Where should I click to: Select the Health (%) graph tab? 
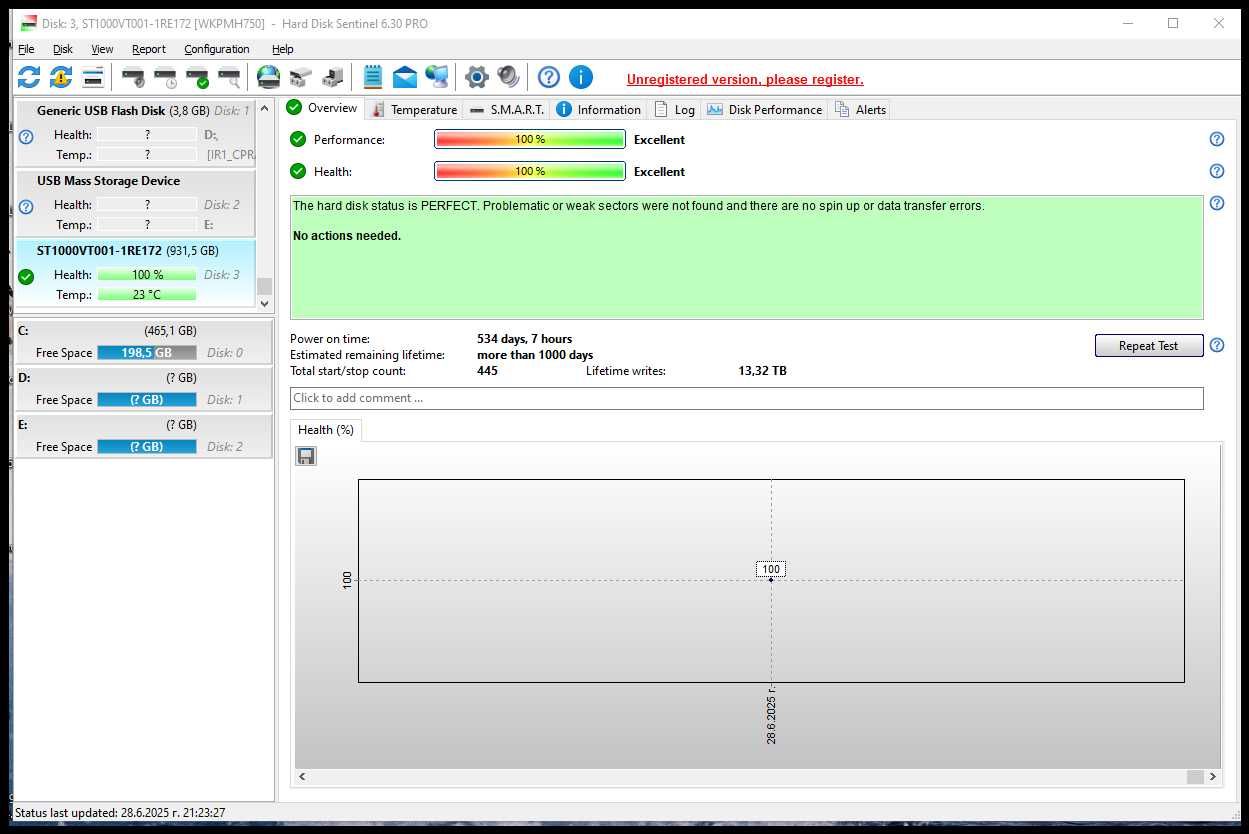[x=326, y=430]
